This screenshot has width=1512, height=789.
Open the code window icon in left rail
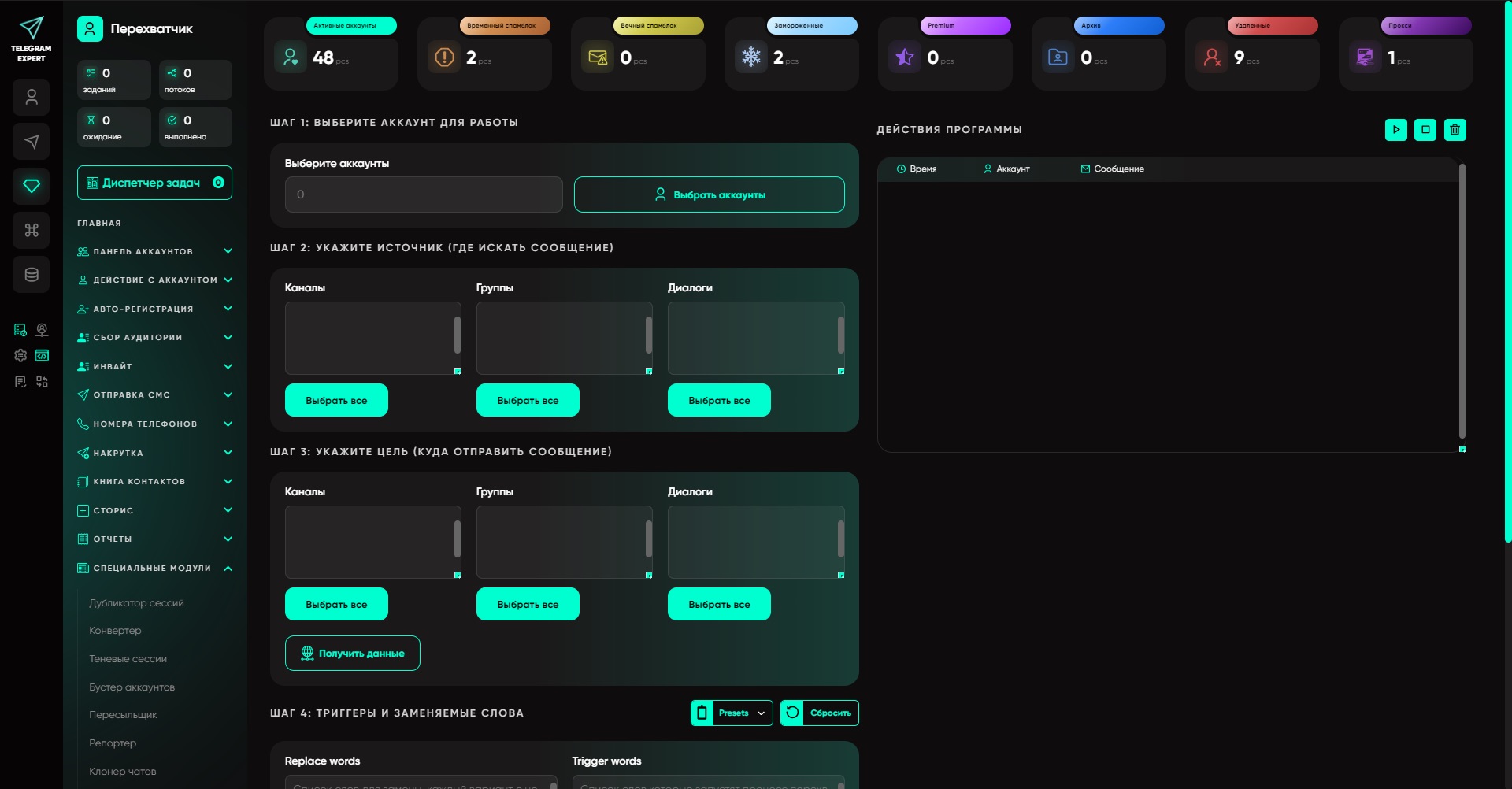[42, 356]
